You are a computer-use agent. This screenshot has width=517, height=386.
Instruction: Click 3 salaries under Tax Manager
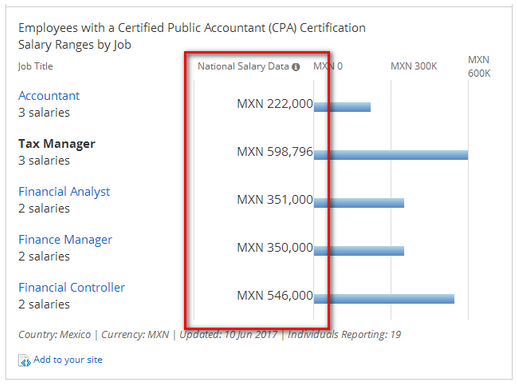44,161
